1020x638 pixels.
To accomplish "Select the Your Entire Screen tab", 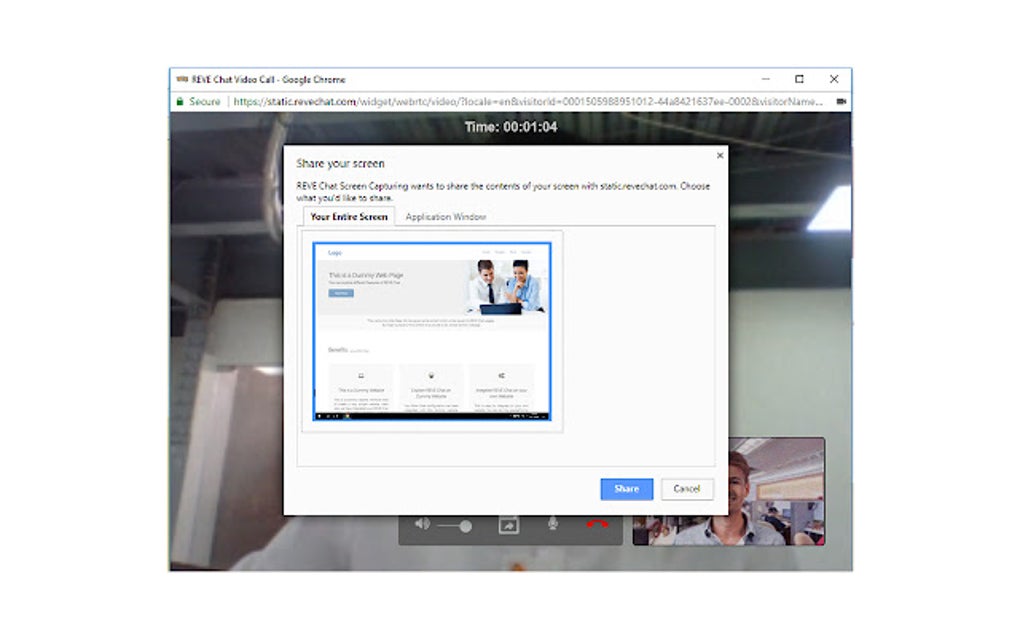I will point(347,216).
